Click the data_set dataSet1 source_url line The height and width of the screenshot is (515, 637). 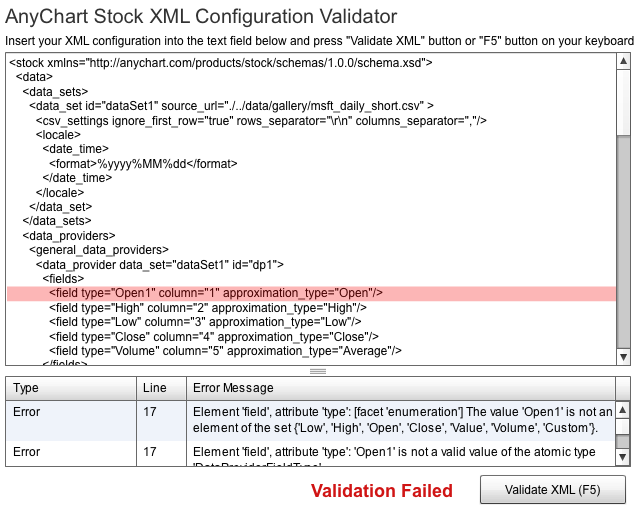coord(231,105)
